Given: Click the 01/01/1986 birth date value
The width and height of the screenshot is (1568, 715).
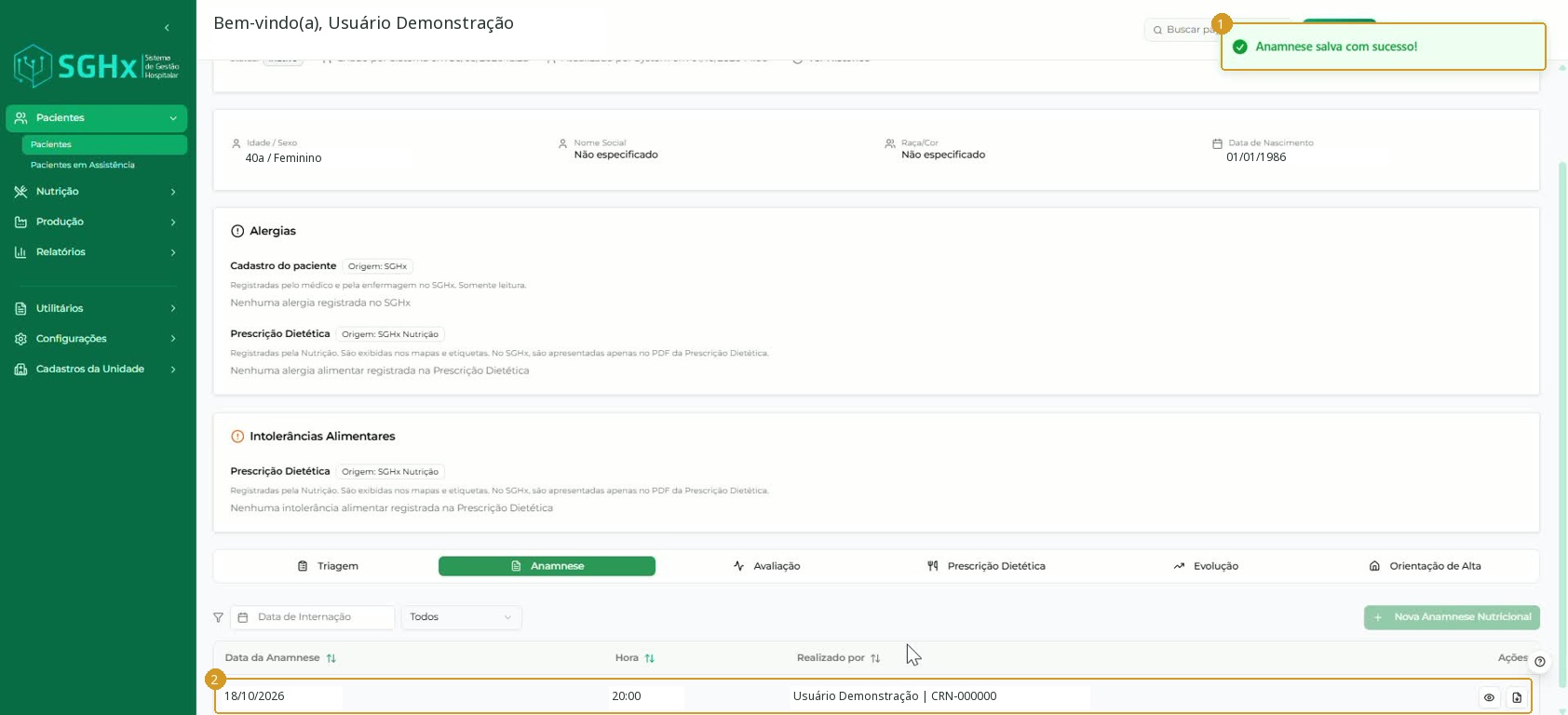Looking at the screenshot, I should [1256, 157].
